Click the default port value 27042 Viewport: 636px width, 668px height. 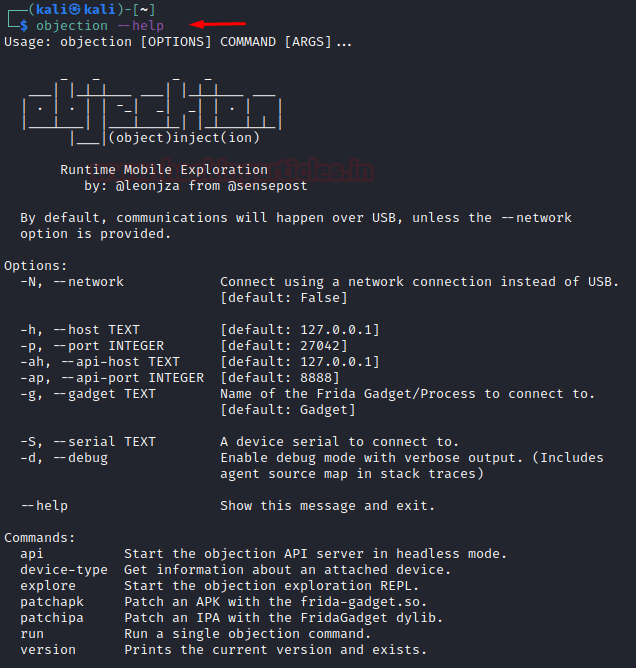[x=320, y=346]
